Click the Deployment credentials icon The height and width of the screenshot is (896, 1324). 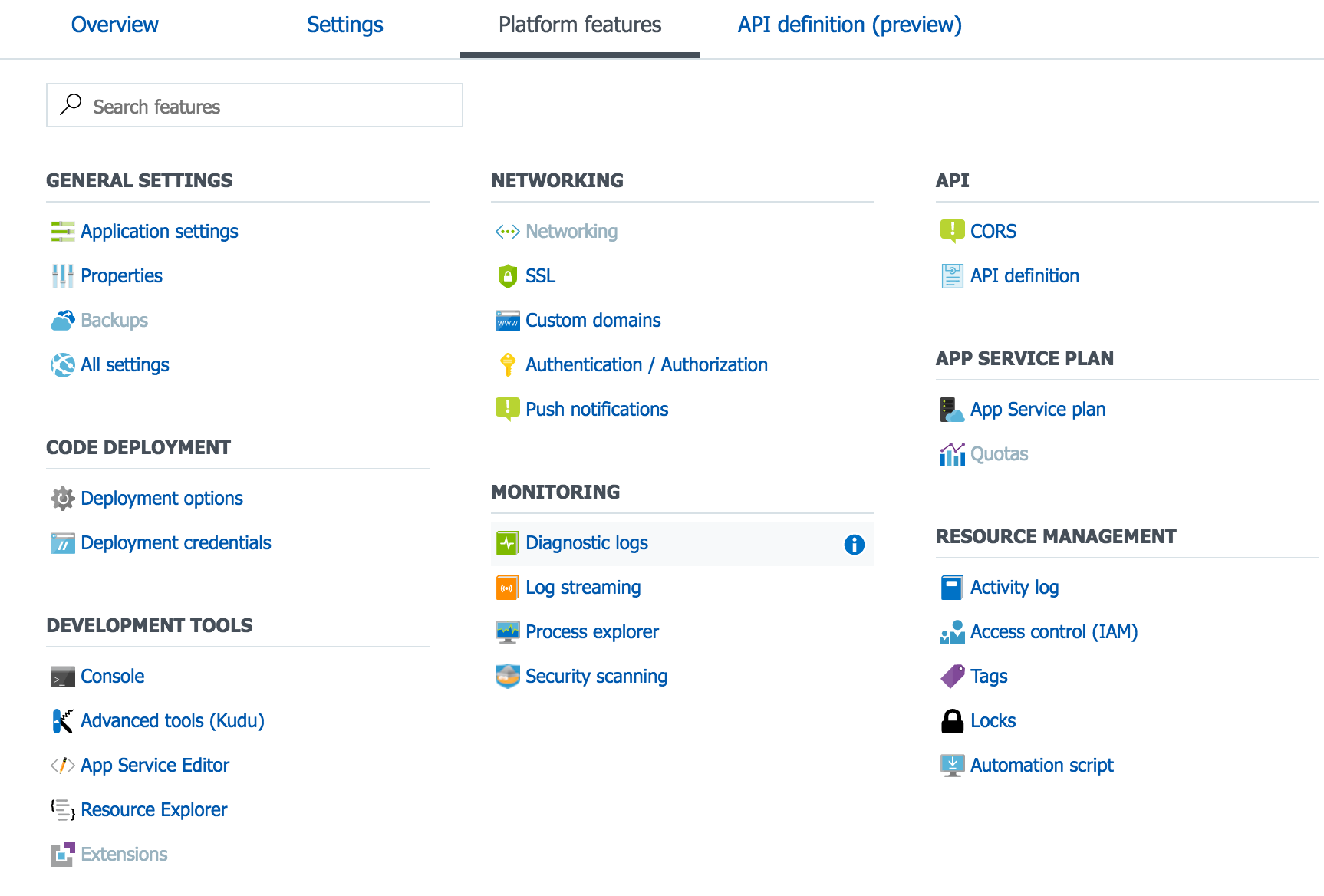point(62,543)
